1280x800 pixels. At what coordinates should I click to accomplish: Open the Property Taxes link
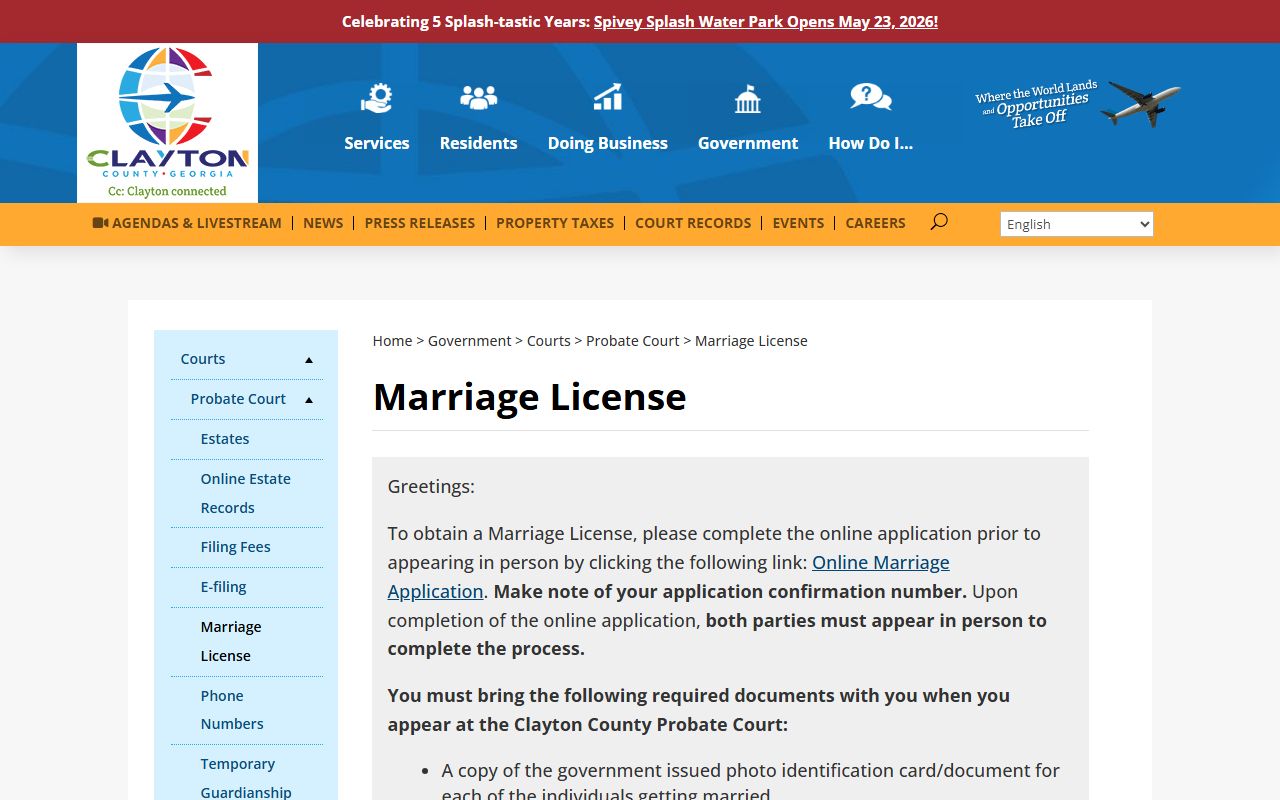click(555, 223)
